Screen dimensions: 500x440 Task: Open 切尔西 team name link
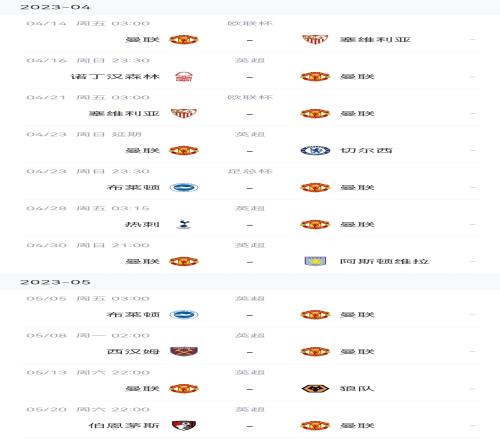(x=366, y=151)
